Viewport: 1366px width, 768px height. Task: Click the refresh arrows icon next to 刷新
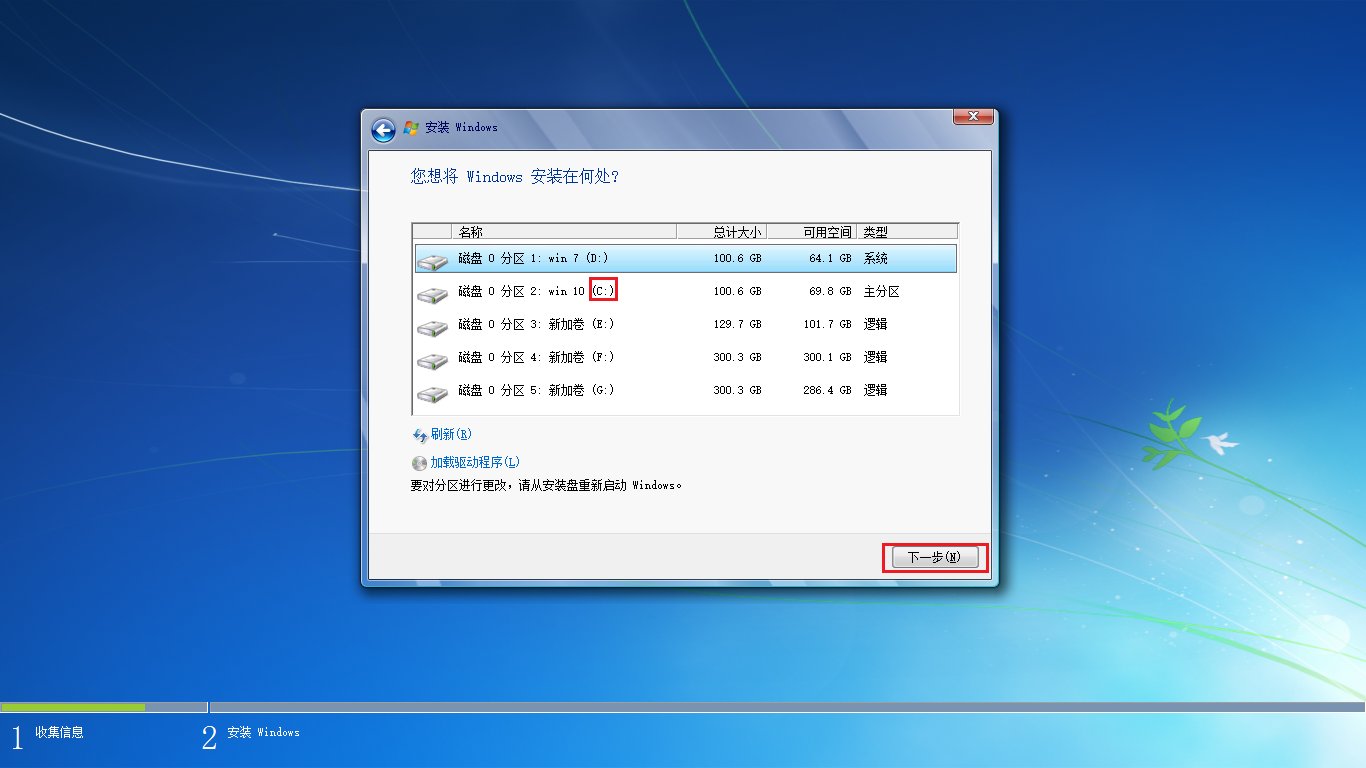tap(420, 434)
